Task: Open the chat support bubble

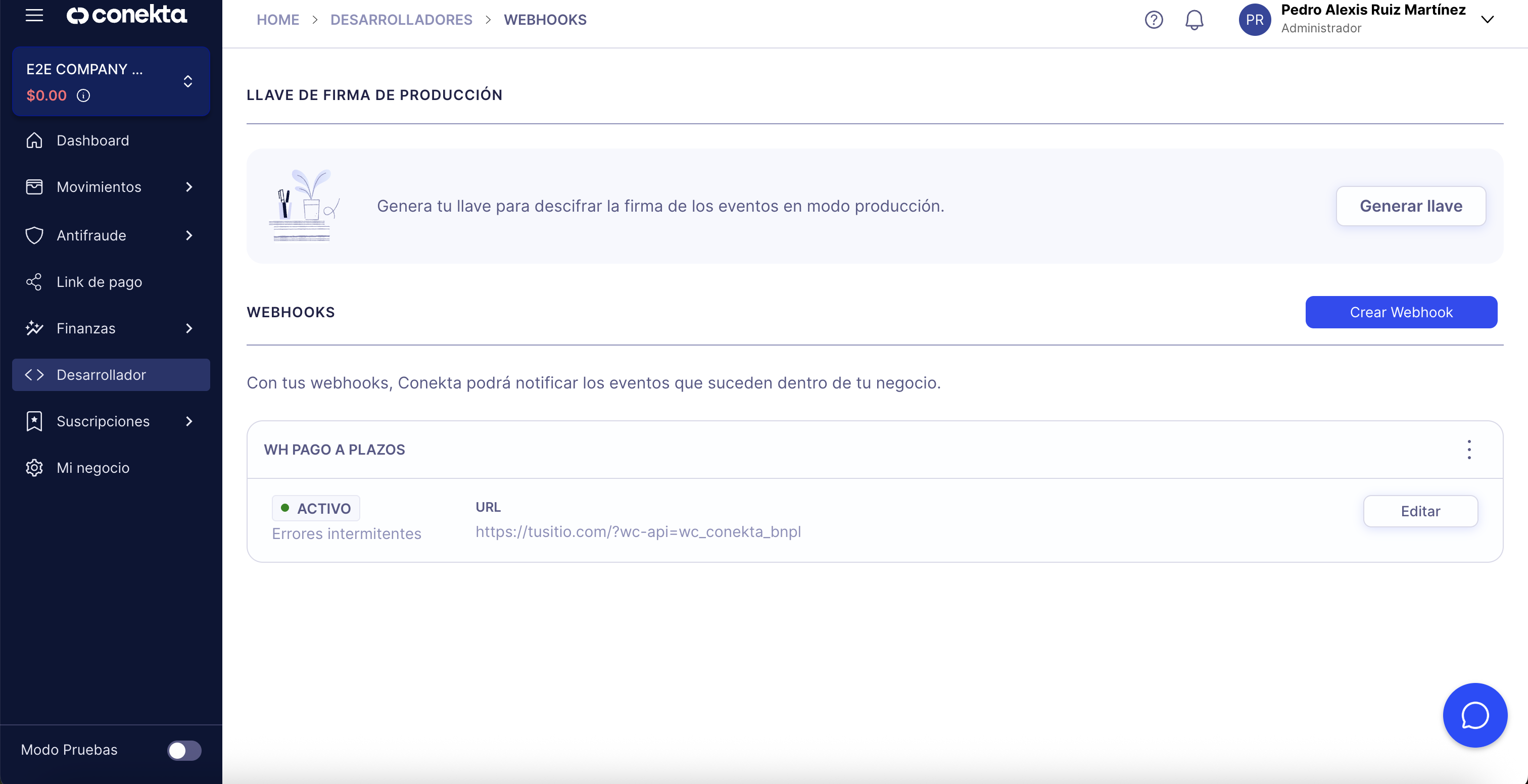Action: (x=1474, y=715)
